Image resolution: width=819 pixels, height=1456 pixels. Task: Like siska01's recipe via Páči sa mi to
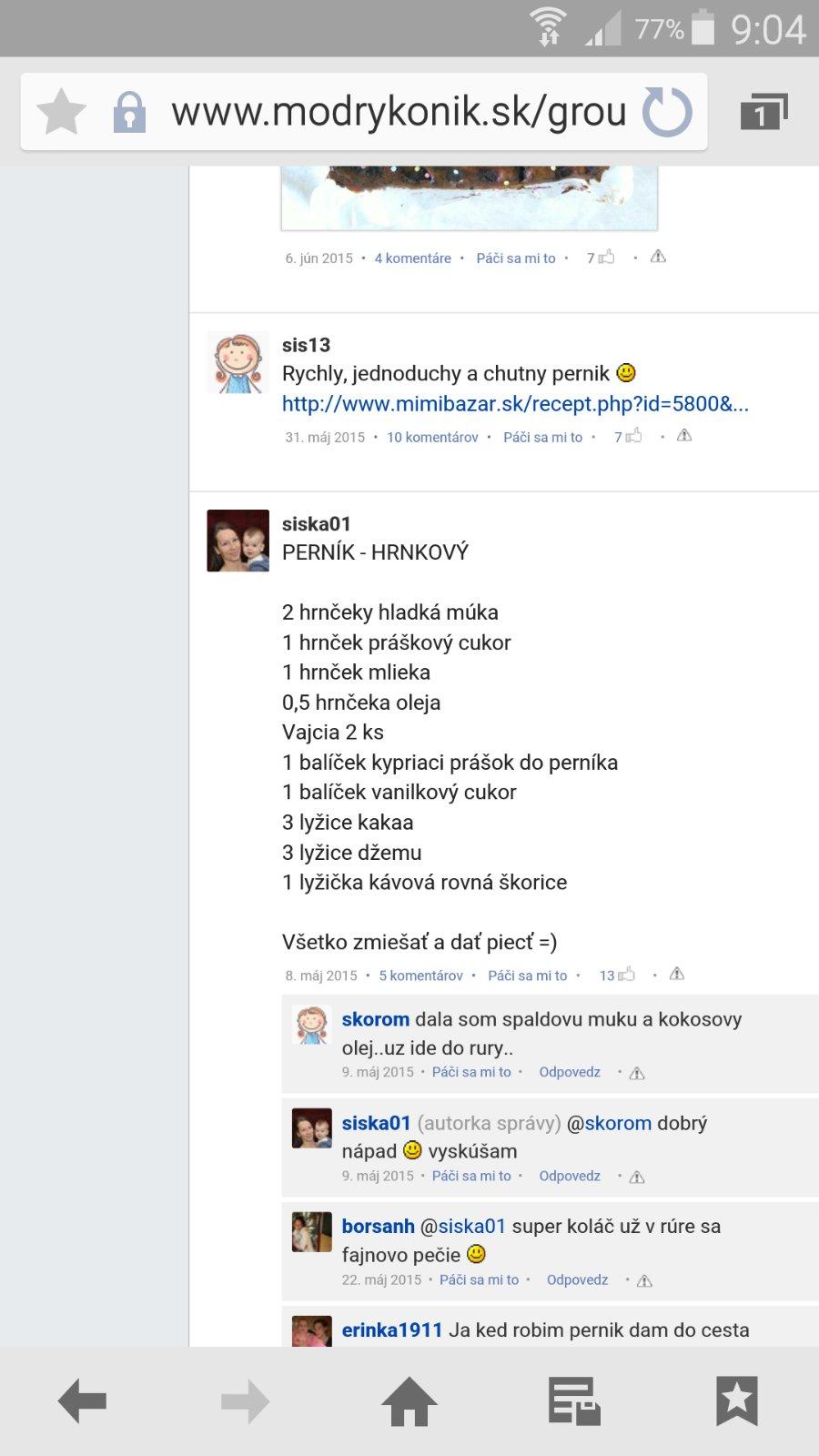click(527, 976)
